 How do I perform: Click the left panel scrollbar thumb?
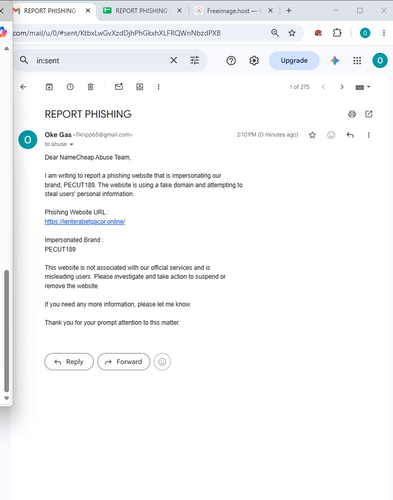point(6,331)
